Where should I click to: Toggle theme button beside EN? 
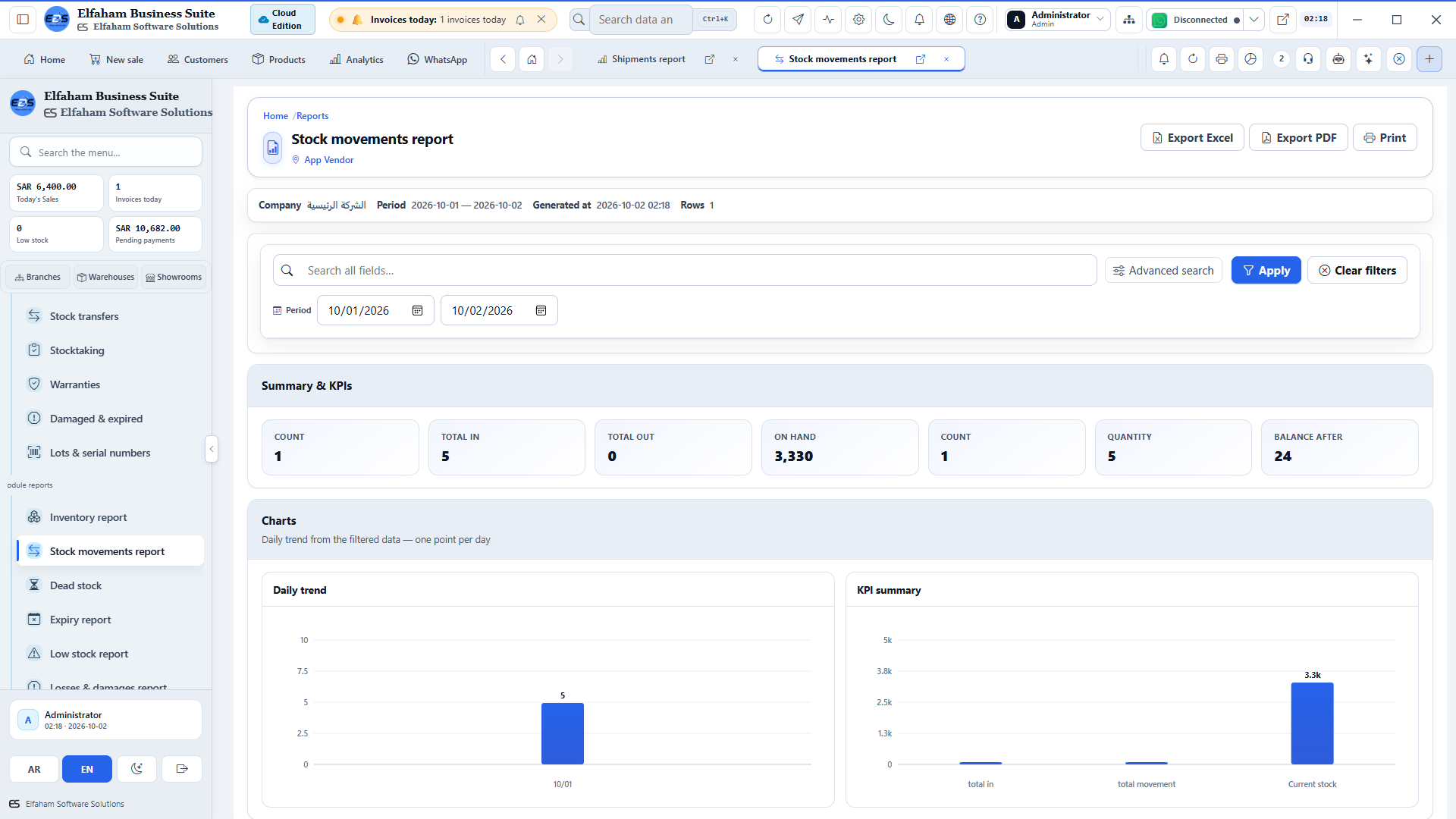click(136, 769)
